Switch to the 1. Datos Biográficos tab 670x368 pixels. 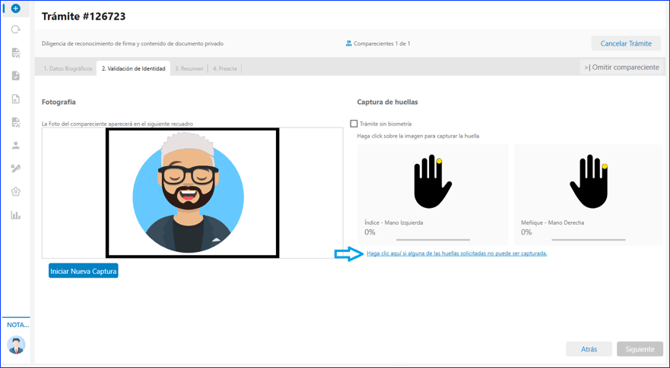68,68
